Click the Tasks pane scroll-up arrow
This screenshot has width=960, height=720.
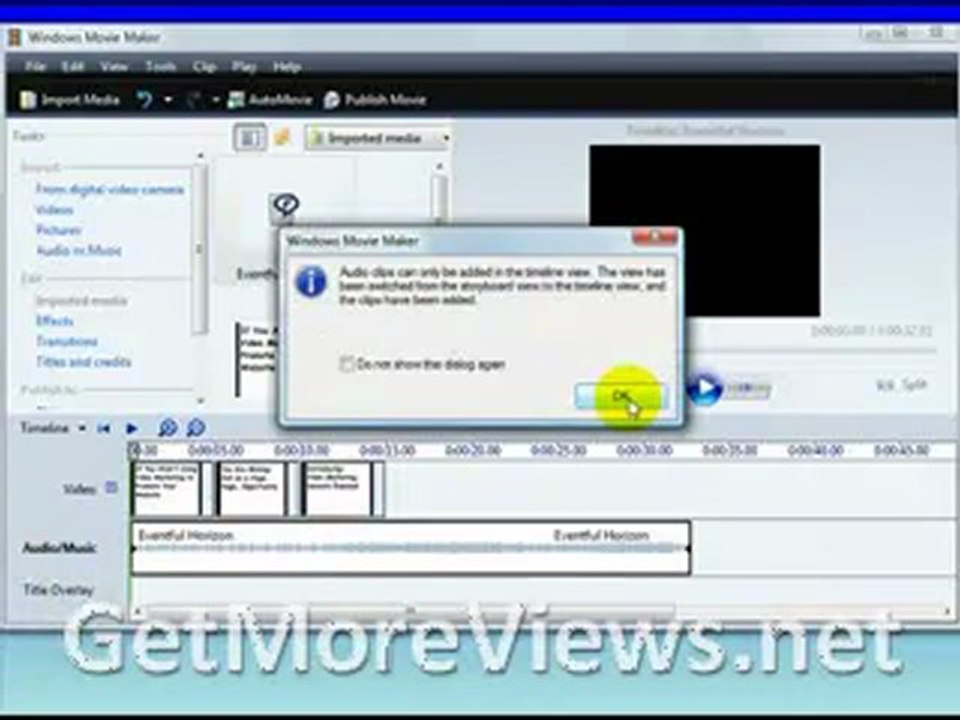(200, 157)
